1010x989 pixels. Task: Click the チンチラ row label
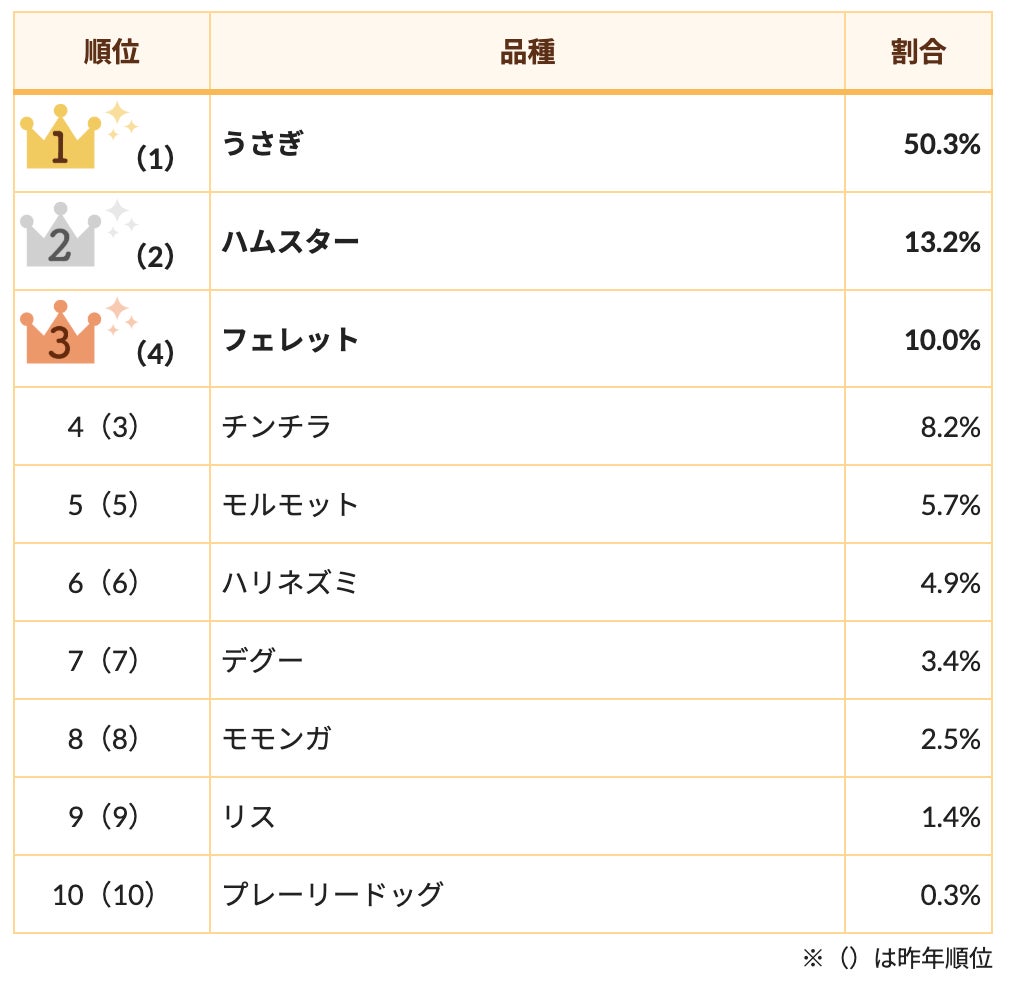coord(276,427)
